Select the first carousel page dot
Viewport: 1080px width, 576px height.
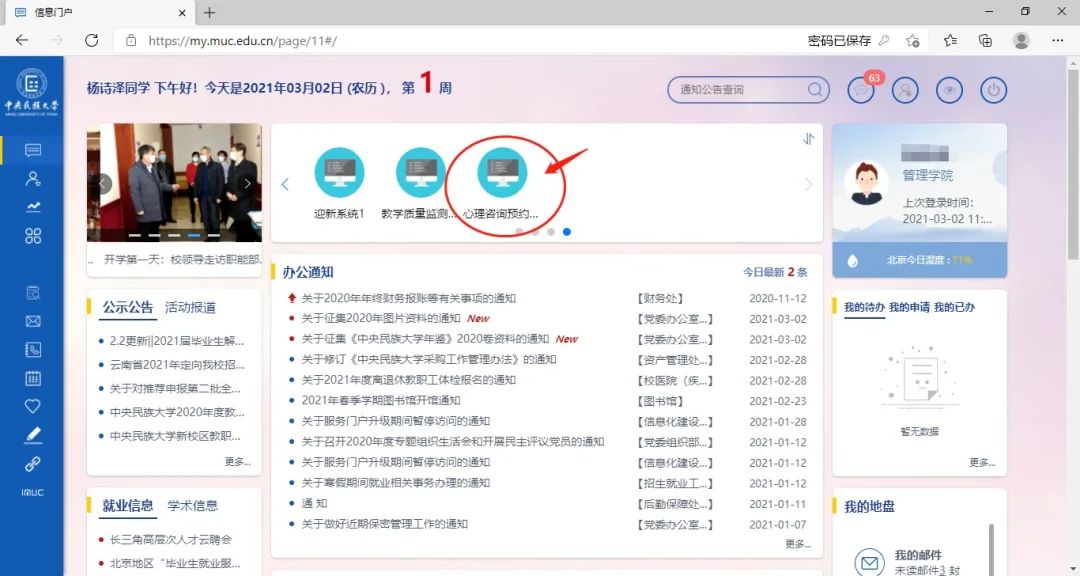(x=519, y=232)
